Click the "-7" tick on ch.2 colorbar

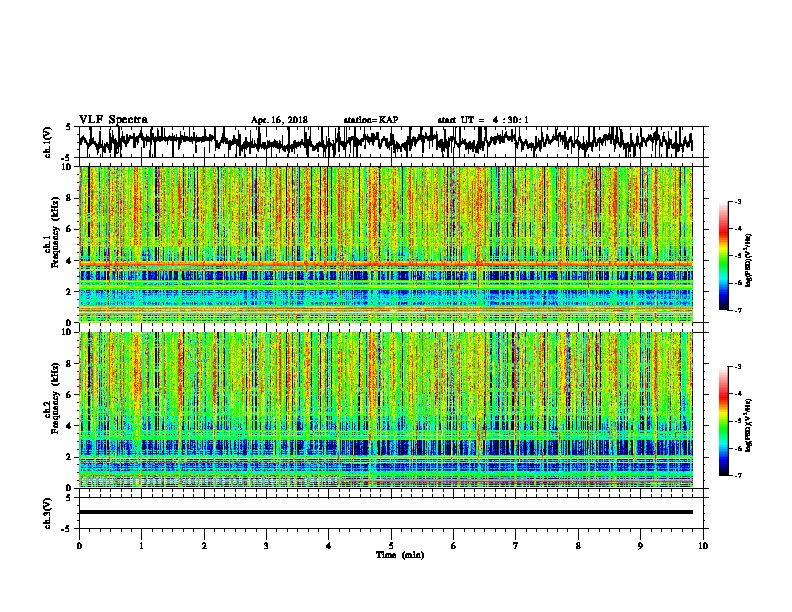(737, 475)
